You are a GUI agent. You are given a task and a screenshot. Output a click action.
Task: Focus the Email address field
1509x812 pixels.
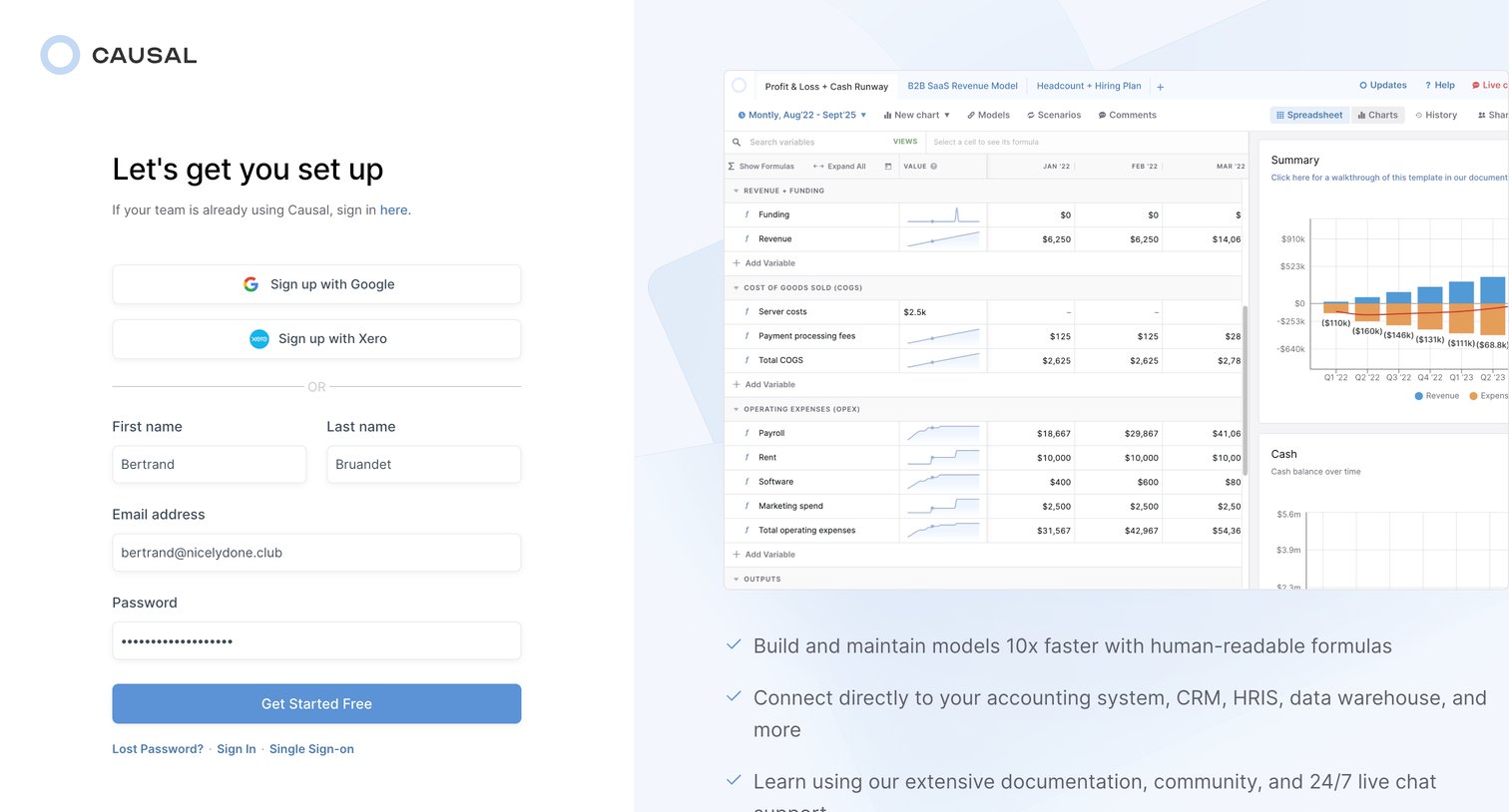[x=316, y=553]
